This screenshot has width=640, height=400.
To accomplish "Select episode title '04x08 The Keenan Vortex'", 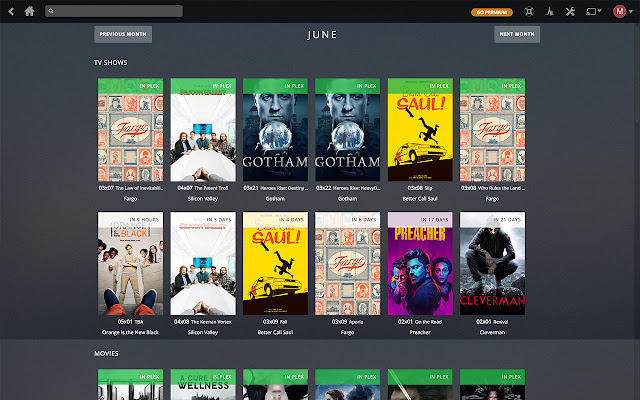I will click(x=203, y=322).
